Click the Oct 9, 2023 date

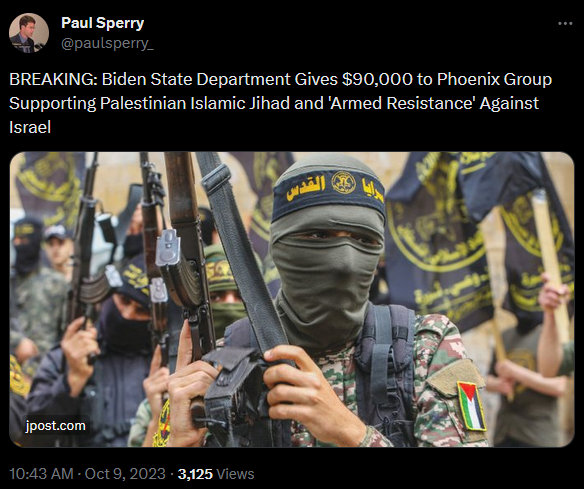[x=125, y=474]
